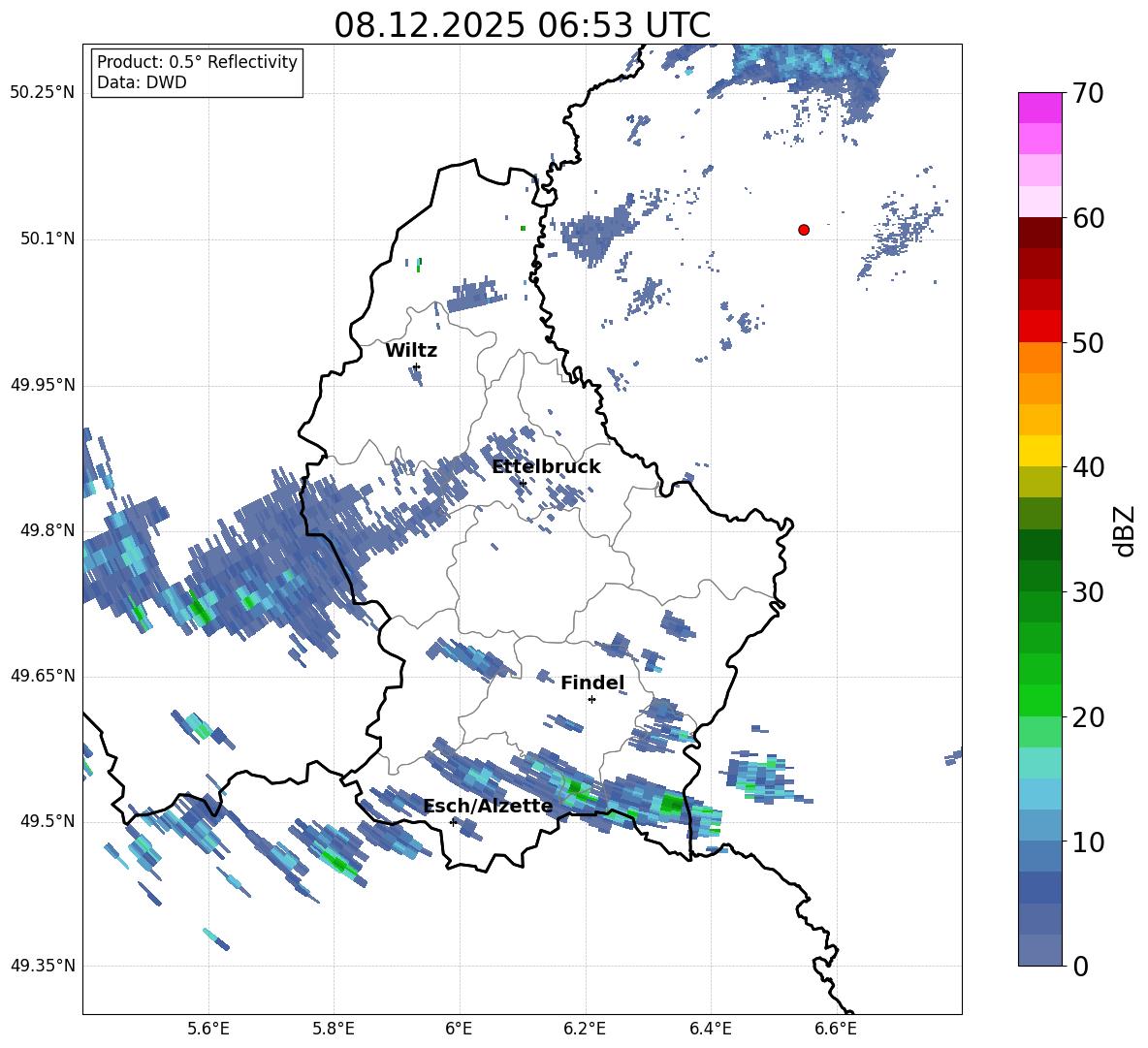
Task: Click the 49.65°N latitude label
Action: click(x=43, y=677)
